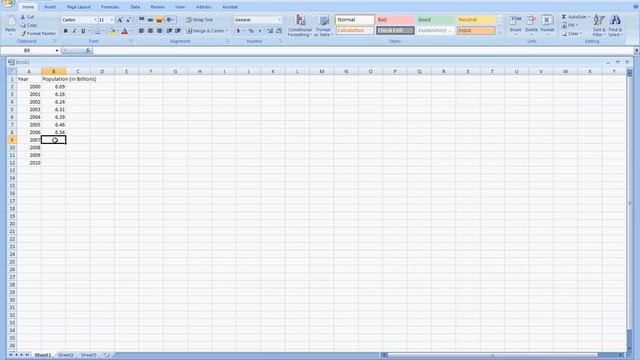Switch to the Formulas tab
The height and width of the screenshot is (360, 640).
pos(110,7)
